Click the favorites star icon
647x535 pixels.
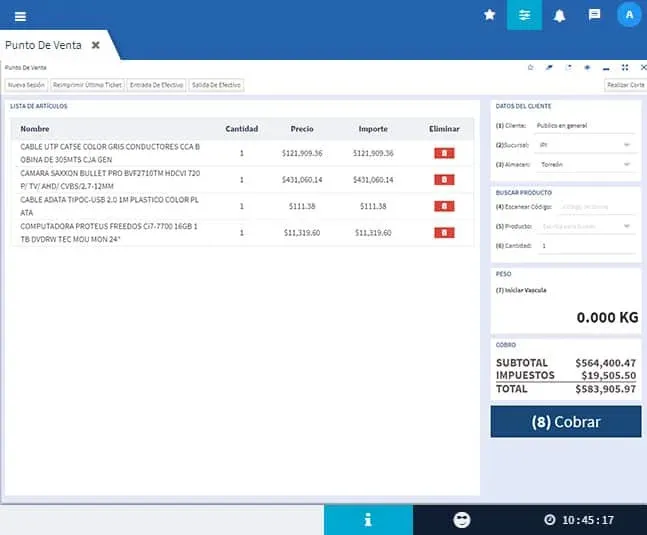tap(489, 15)
